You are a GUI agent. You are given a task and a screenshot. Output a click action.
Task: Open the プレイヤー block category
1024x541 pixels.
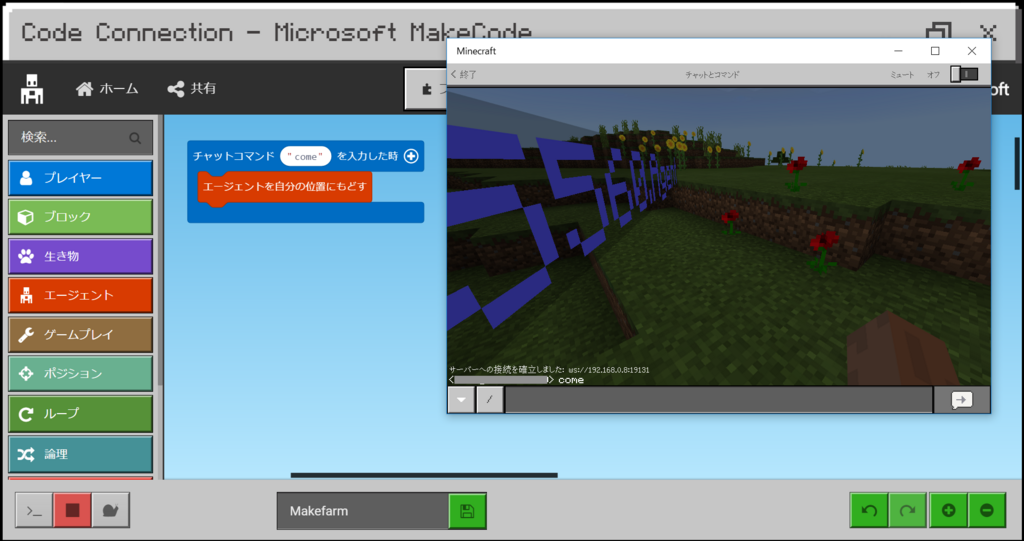[80, 178]
